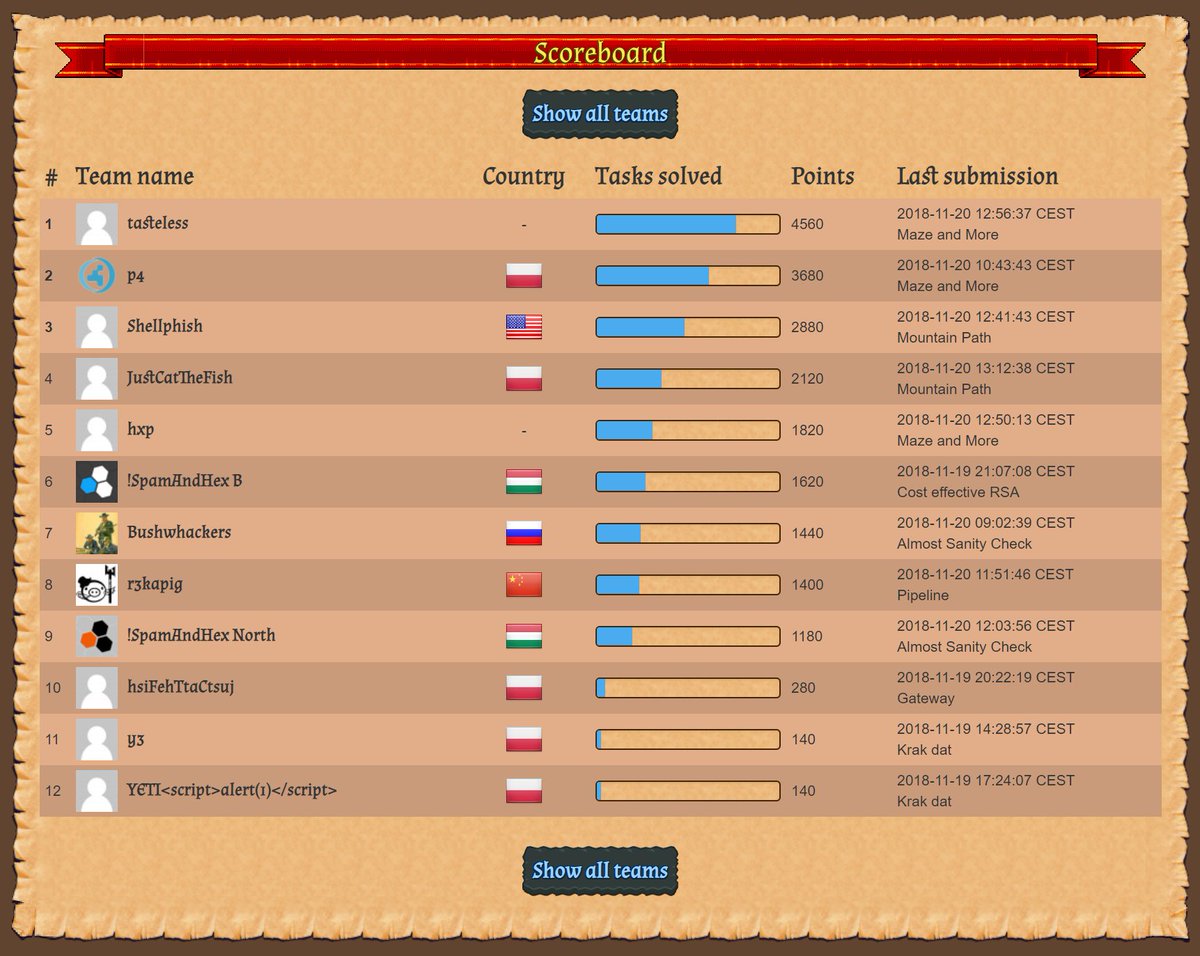Click the Shellphish default avatar
The height and width of the screenshot is (956, 1200).
(97, 327)
